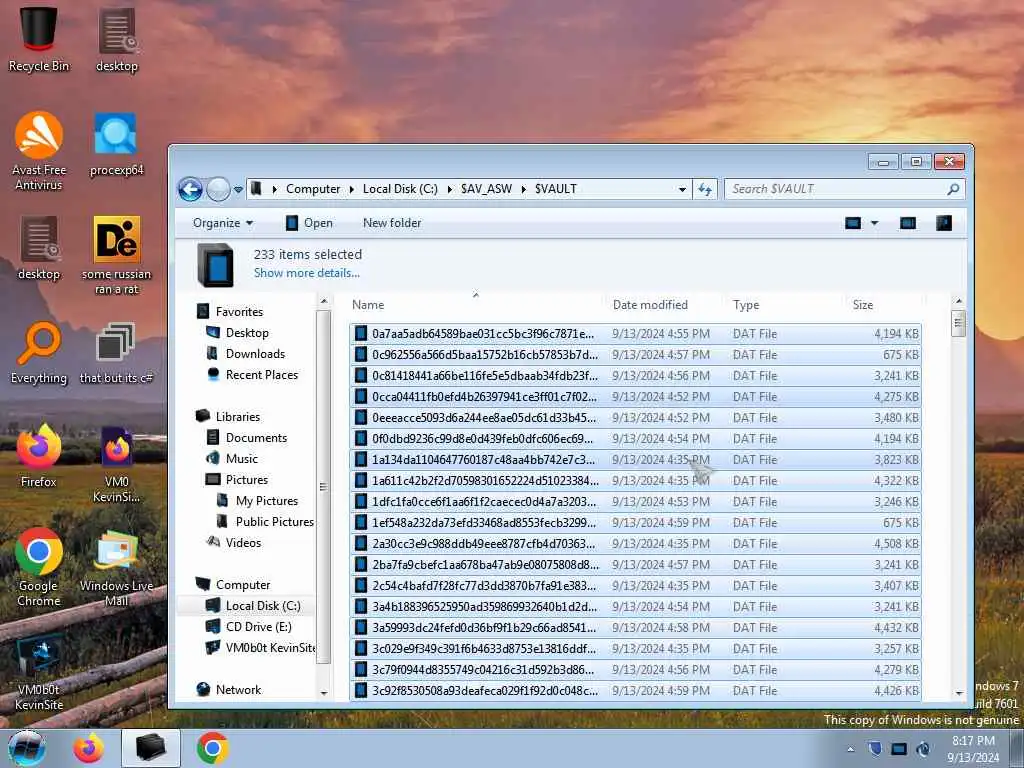1024x768 pixels.
Task: Click the Explorer window taskbar button
Action: coord(151,748)
